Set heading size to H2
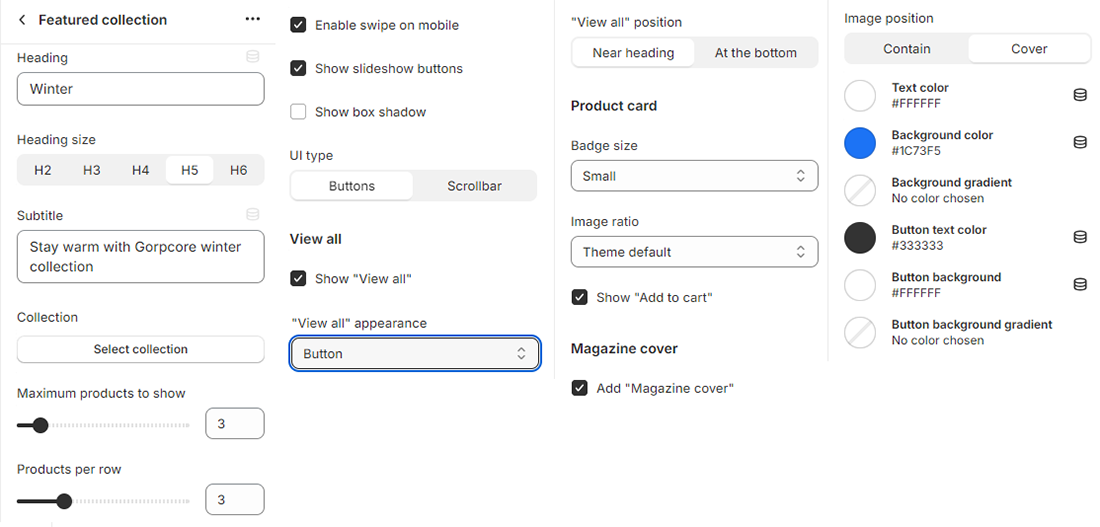The width and height of the screenshot is (1100, 527). [43, 171]
